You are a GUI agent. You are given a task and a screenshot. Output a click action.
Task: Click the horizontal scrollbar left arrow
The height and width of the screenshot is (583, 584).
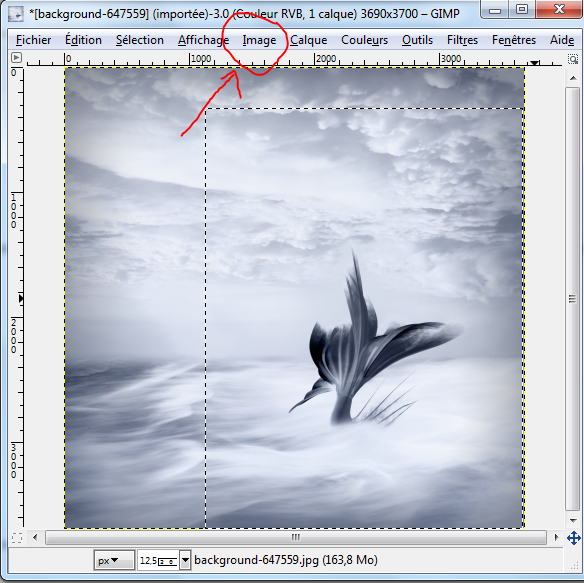[35, 538]
